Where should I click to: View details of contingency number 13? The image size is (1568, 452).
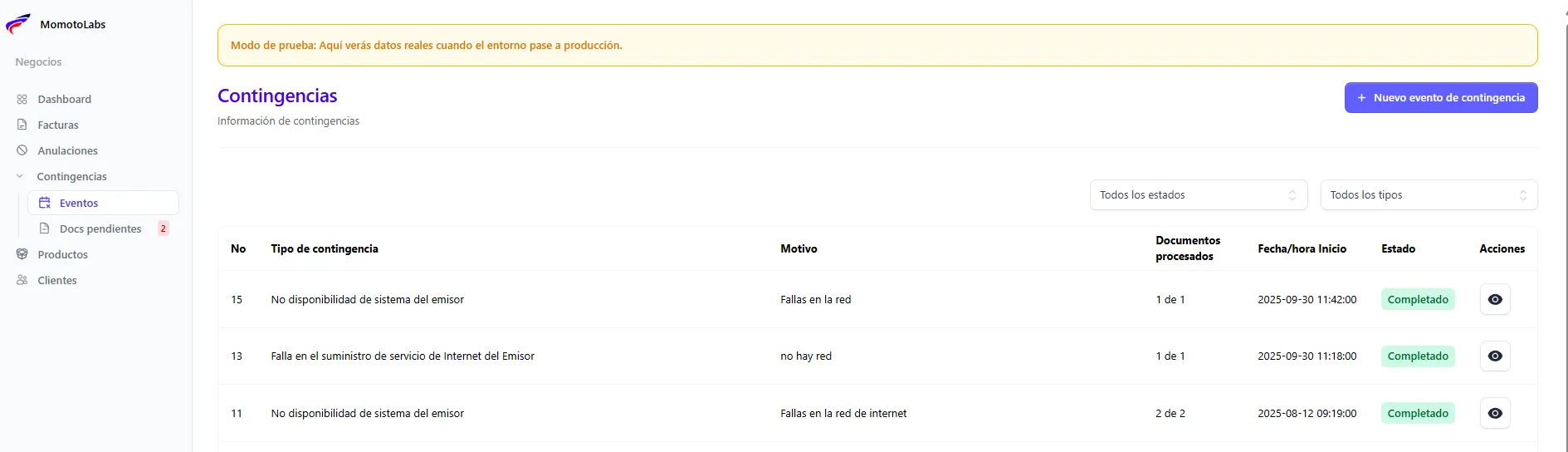tap(1494, 356)
